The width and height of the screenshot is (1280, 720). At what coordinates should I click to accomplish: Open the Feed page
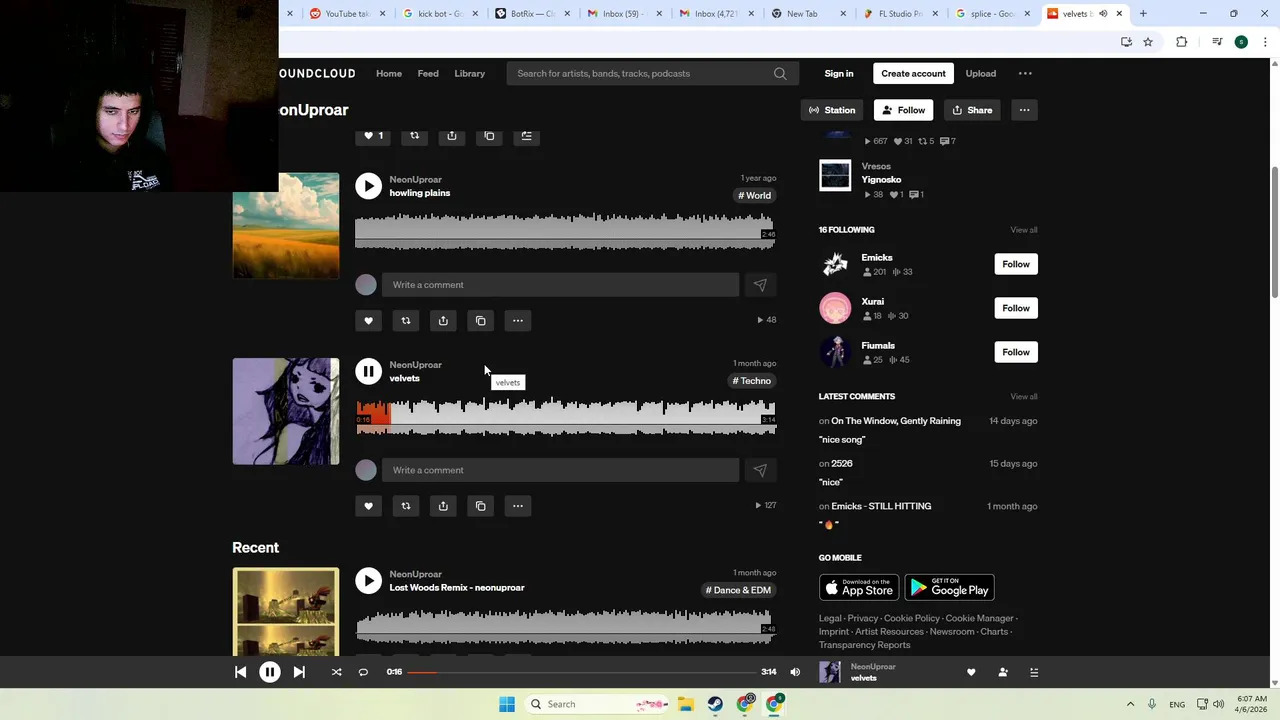point(428,73)
